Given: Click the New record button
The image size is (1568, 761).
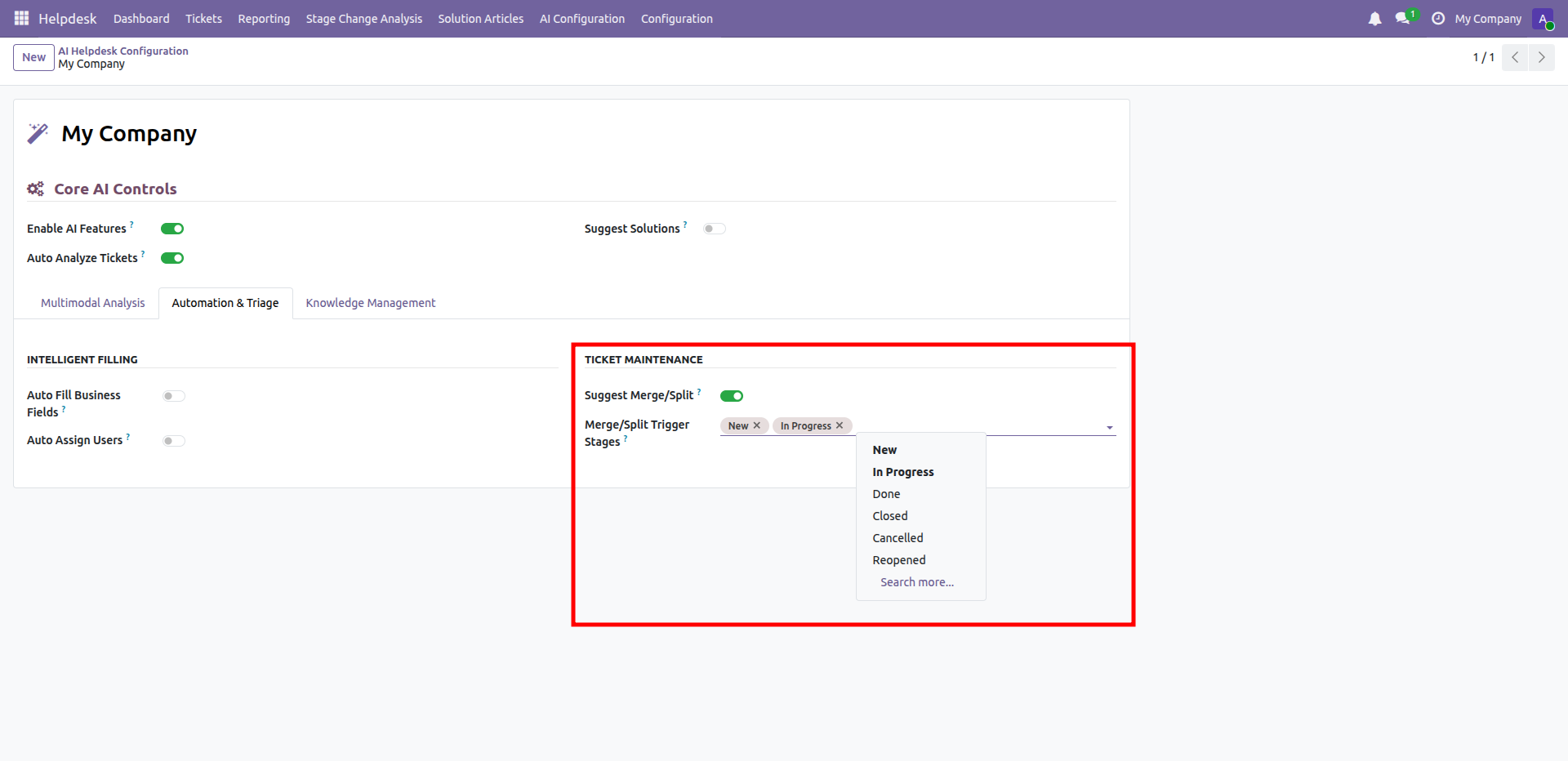Looking at the screenshot, I should [33, 57].
